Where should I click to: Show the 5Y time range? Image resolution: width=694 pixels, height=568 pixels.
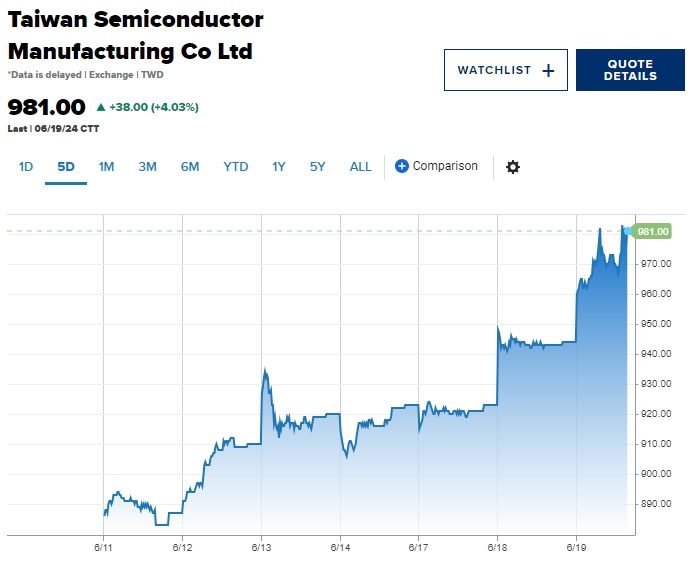[317, 167]
